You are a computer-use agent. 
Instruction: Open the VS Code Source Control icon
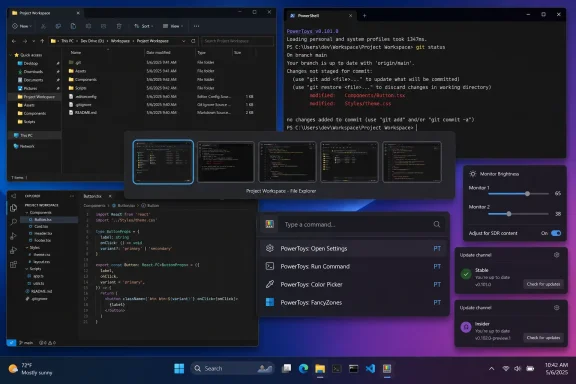click(x=14, y=236)
